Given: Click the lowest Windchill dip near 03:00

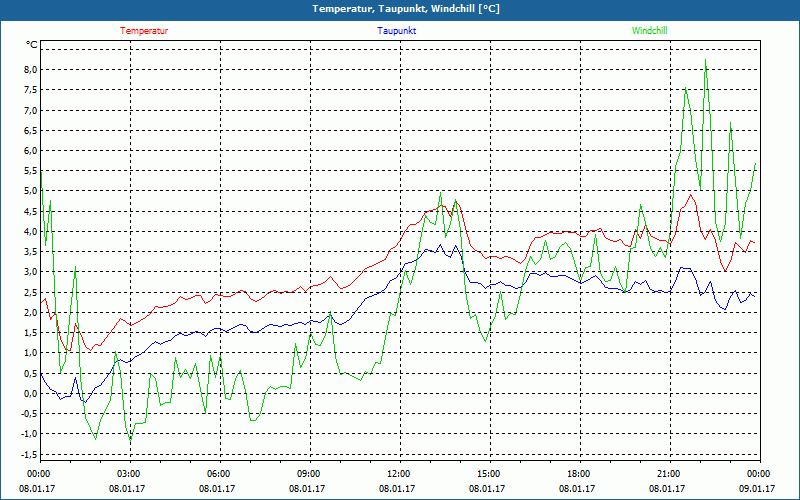Looking at the screenshot, I should pyautogui.click(x=130, y=441).
